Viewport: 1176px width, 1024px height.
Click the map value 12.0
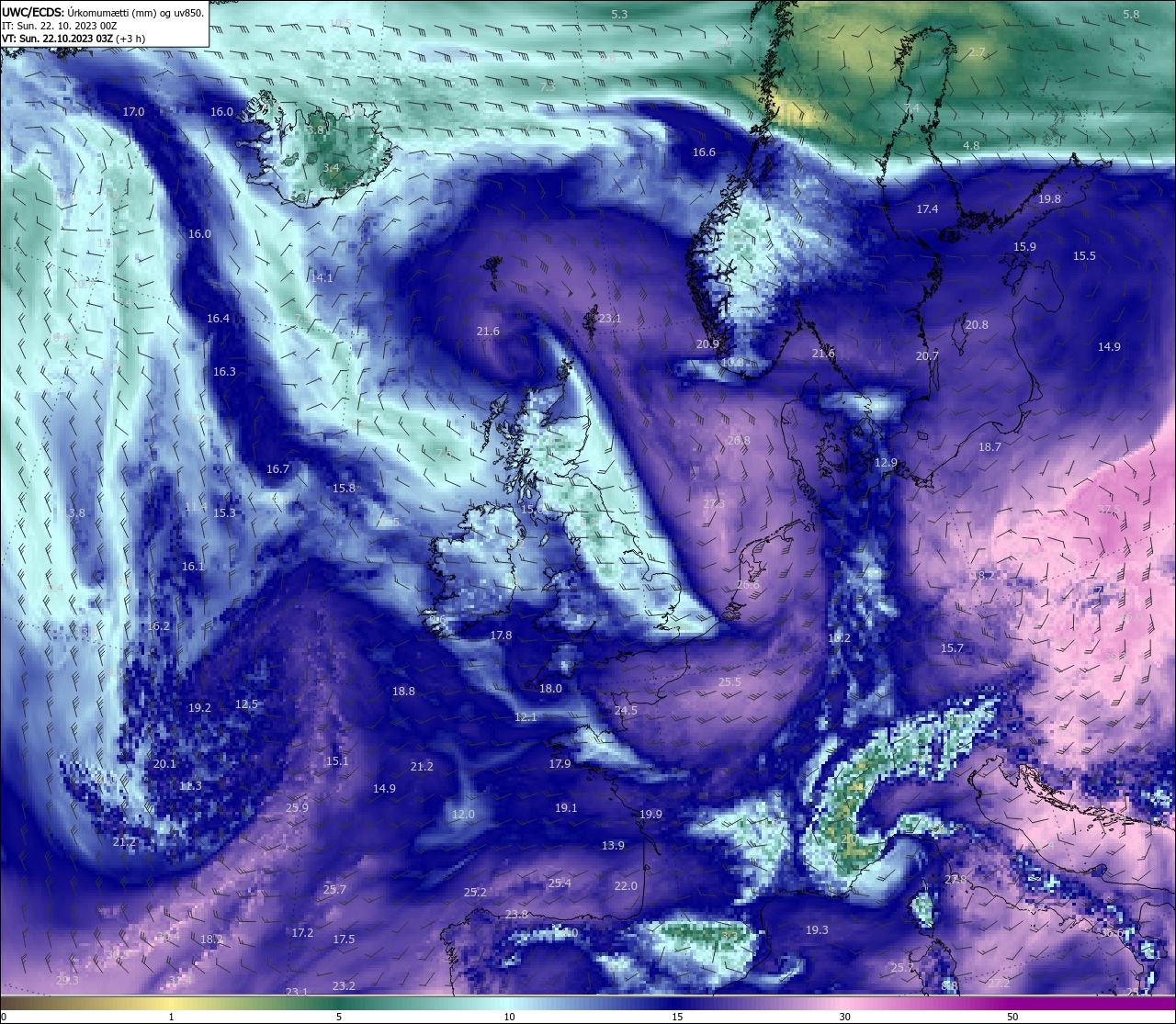click(x=463, y=815)
